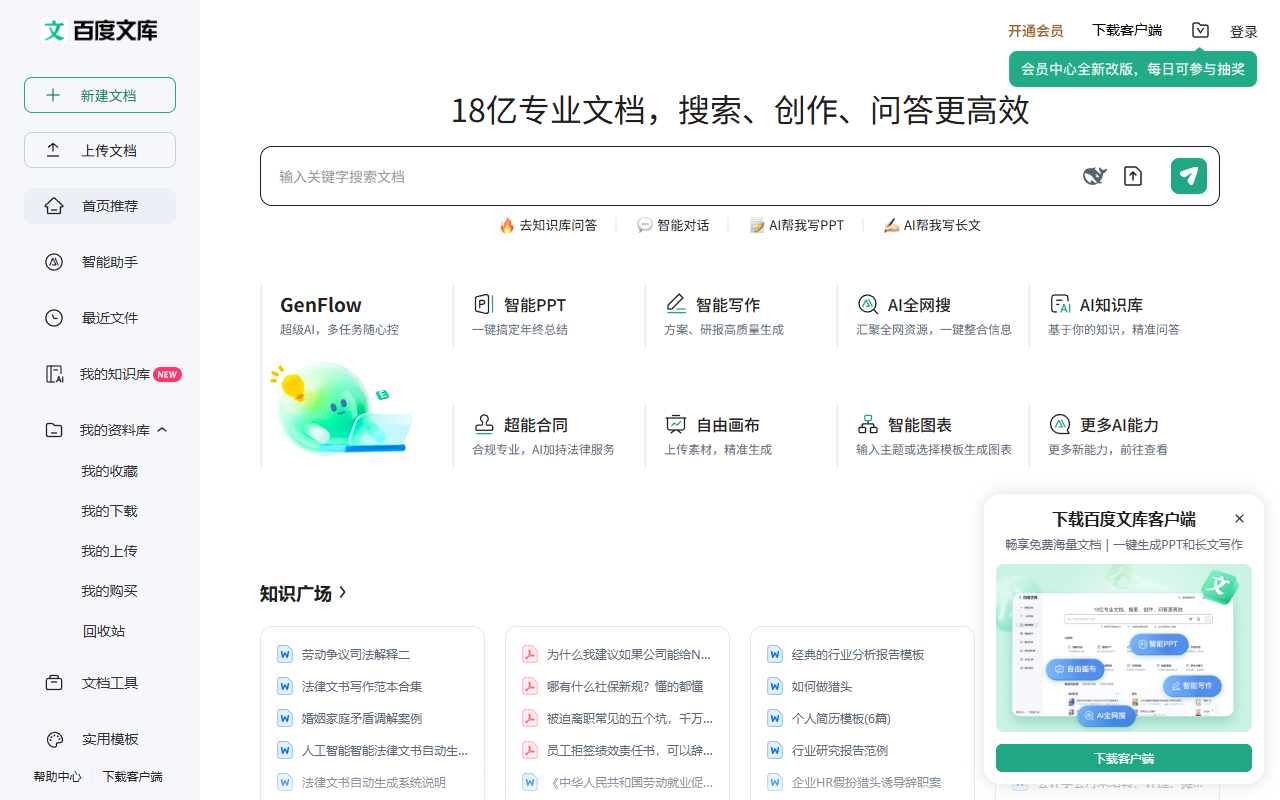Open the 智能PPT tool

click(520, 304)
